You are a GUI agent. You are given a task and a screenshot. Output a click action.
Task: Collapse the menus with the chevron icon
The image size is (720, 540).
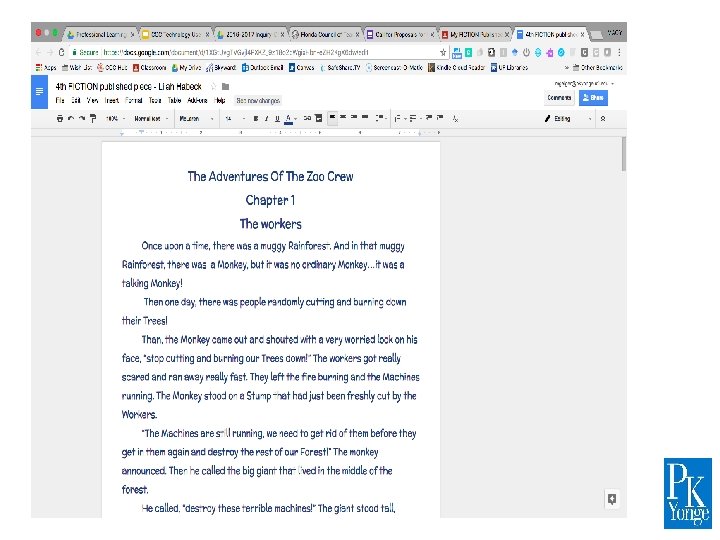tap(603, 118)
